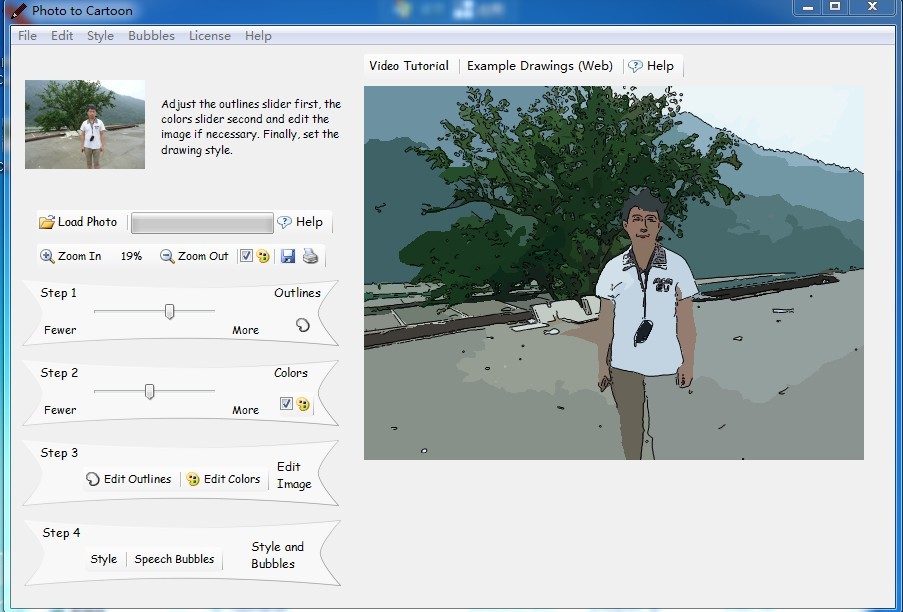Click the "Edit Image" label
Image resolution: width=903 pixels, height=612 pixels.
(x=294, y=476)
